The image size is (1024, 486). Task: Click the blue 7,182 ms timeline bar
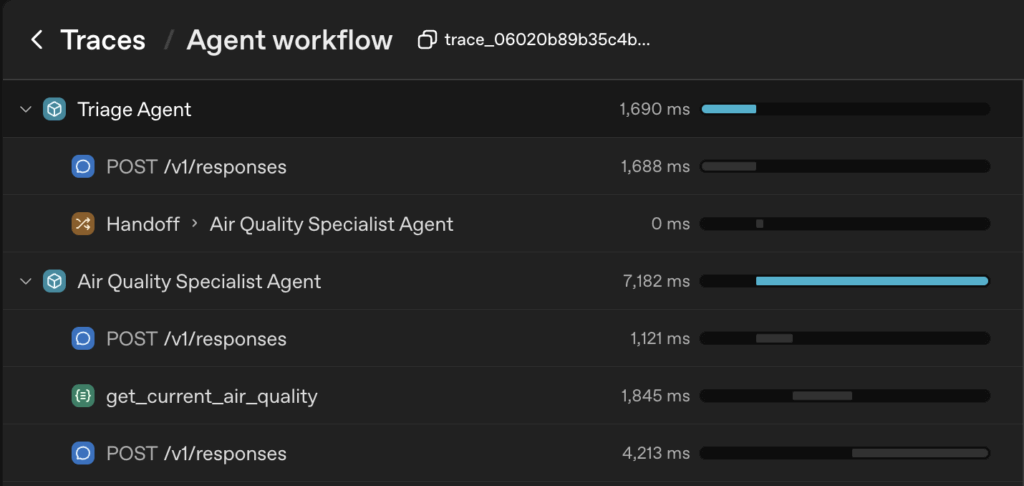(x=871, y=282)
